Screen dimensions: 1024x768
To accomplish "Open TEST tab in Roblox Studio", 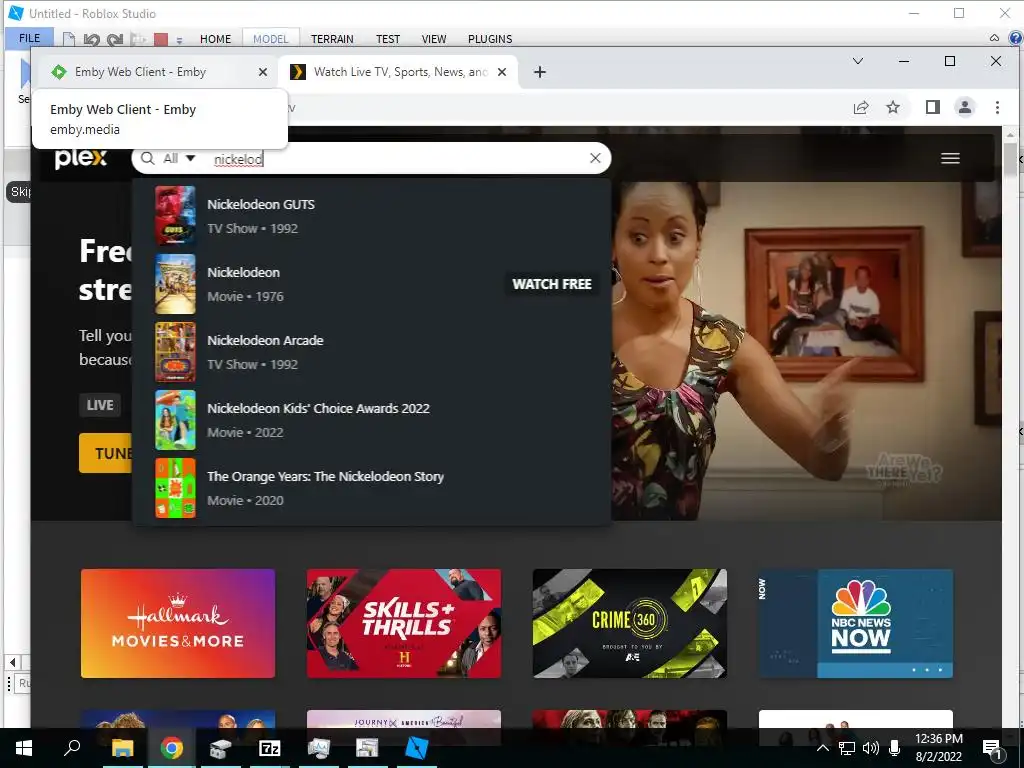I will point(388,39).
